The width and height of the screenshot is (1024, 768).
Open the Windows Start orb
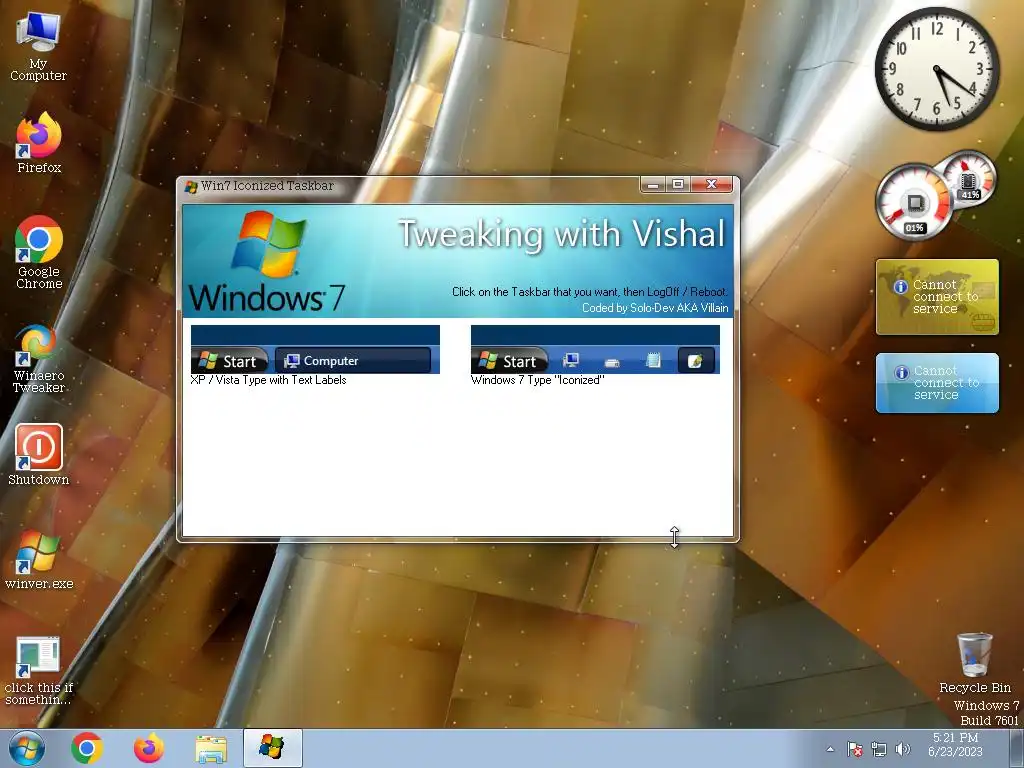click(x=27, y=748)
